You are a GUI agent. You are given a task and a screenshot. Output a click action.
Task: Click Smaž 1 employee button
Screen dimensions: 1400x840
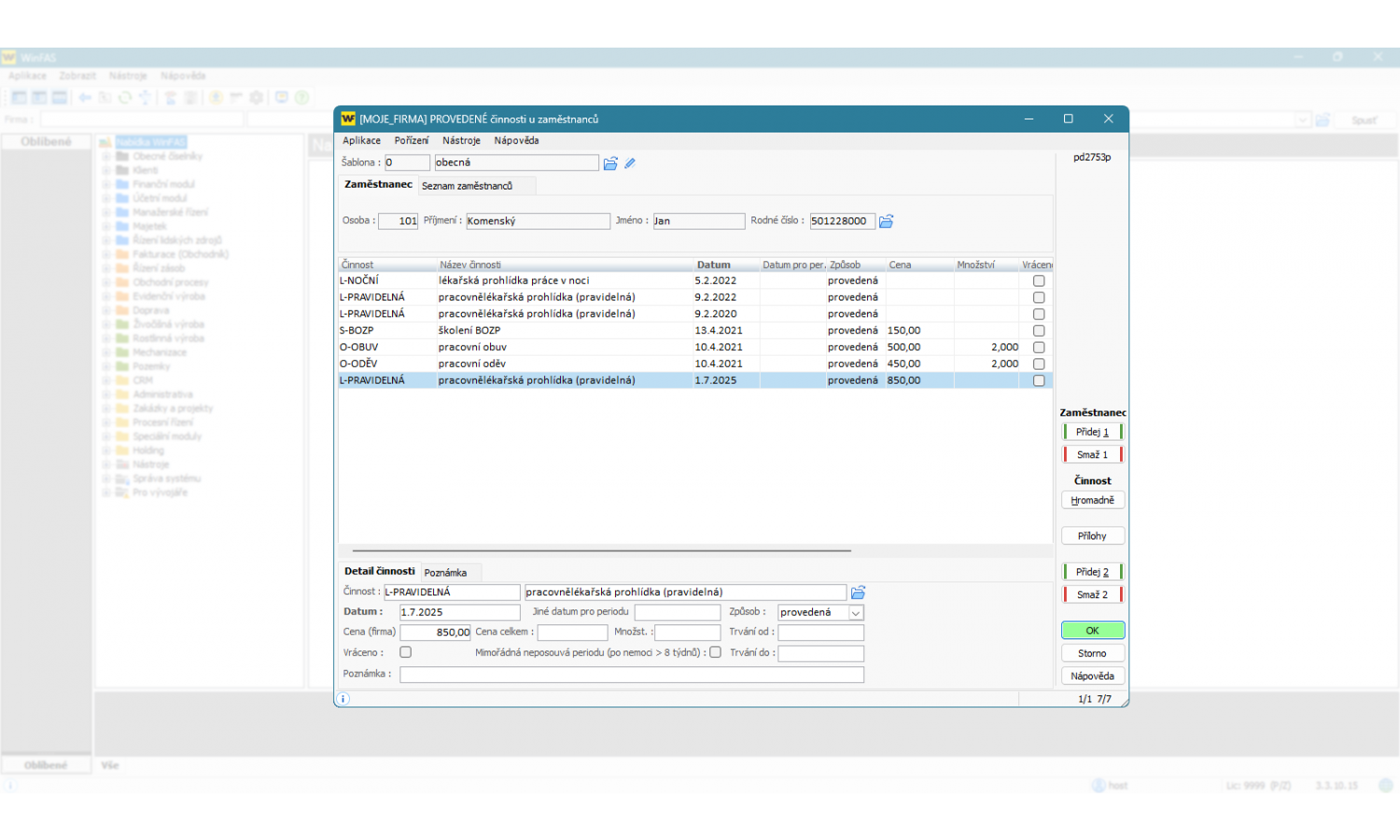point(1093,455)
